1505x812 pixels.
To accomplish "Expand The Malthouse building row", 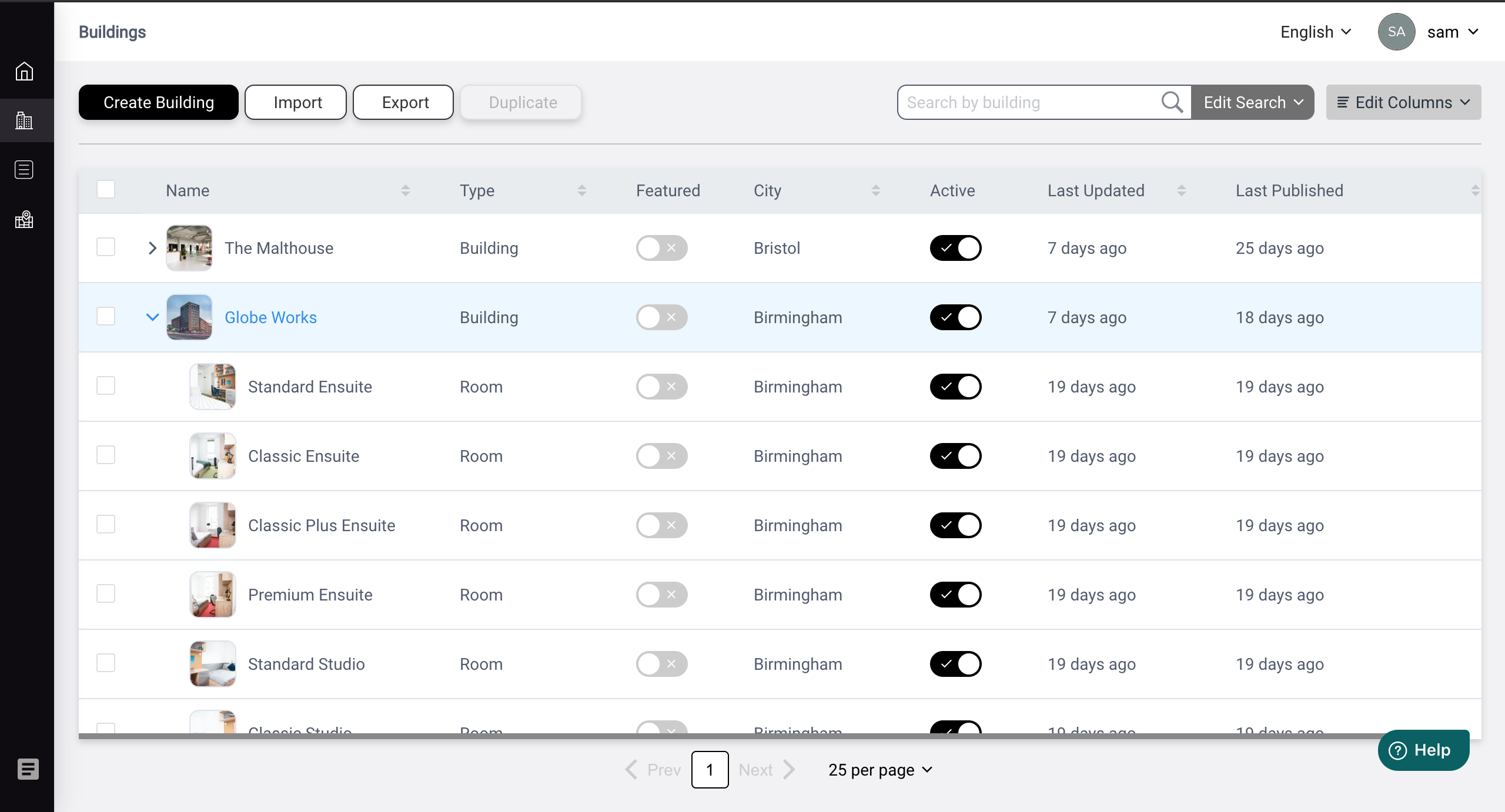I will (152, 248).
